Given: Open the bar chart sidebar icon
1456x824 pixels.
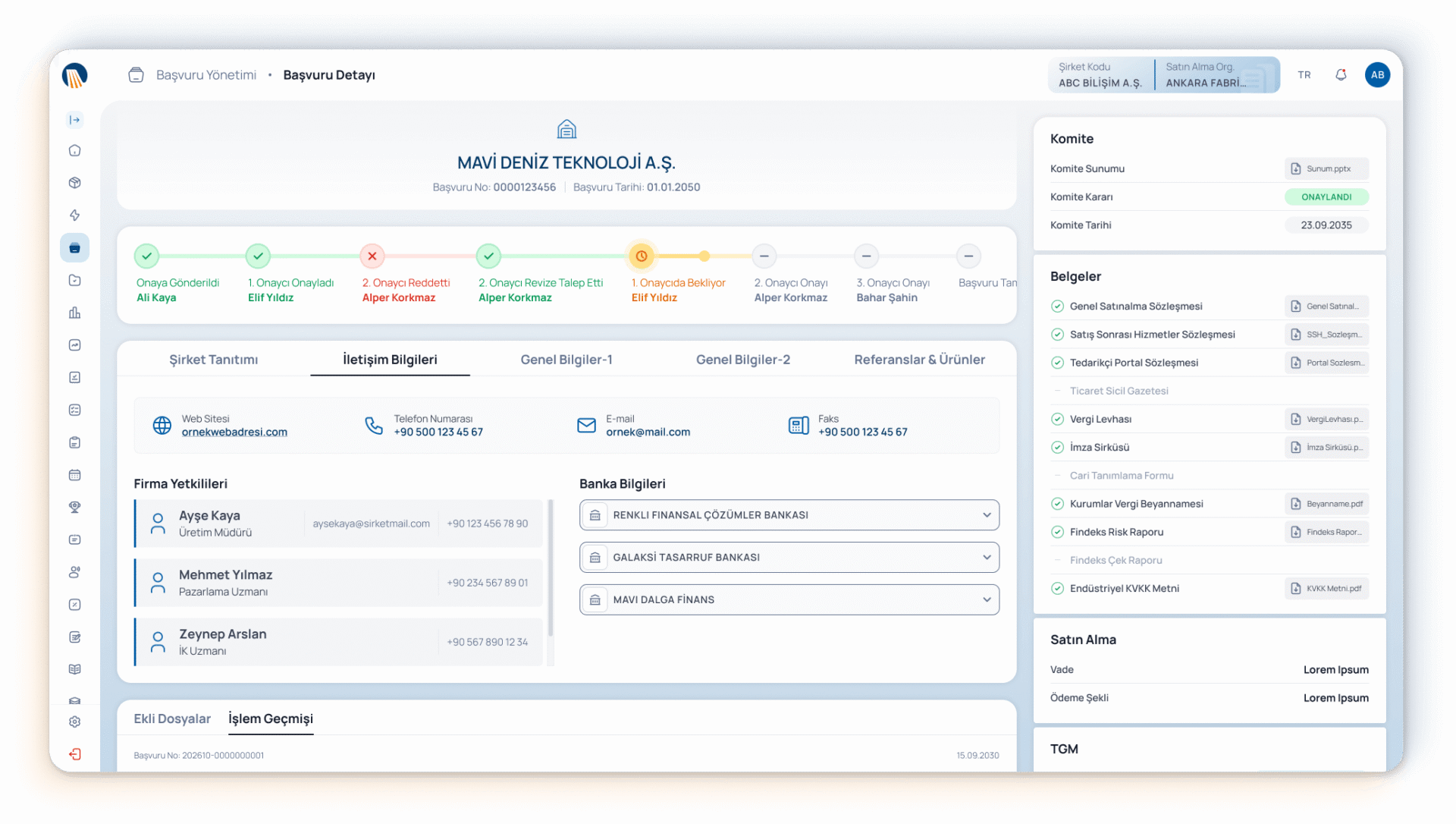Looking at the screenshot, I should (x=74, y=313).
